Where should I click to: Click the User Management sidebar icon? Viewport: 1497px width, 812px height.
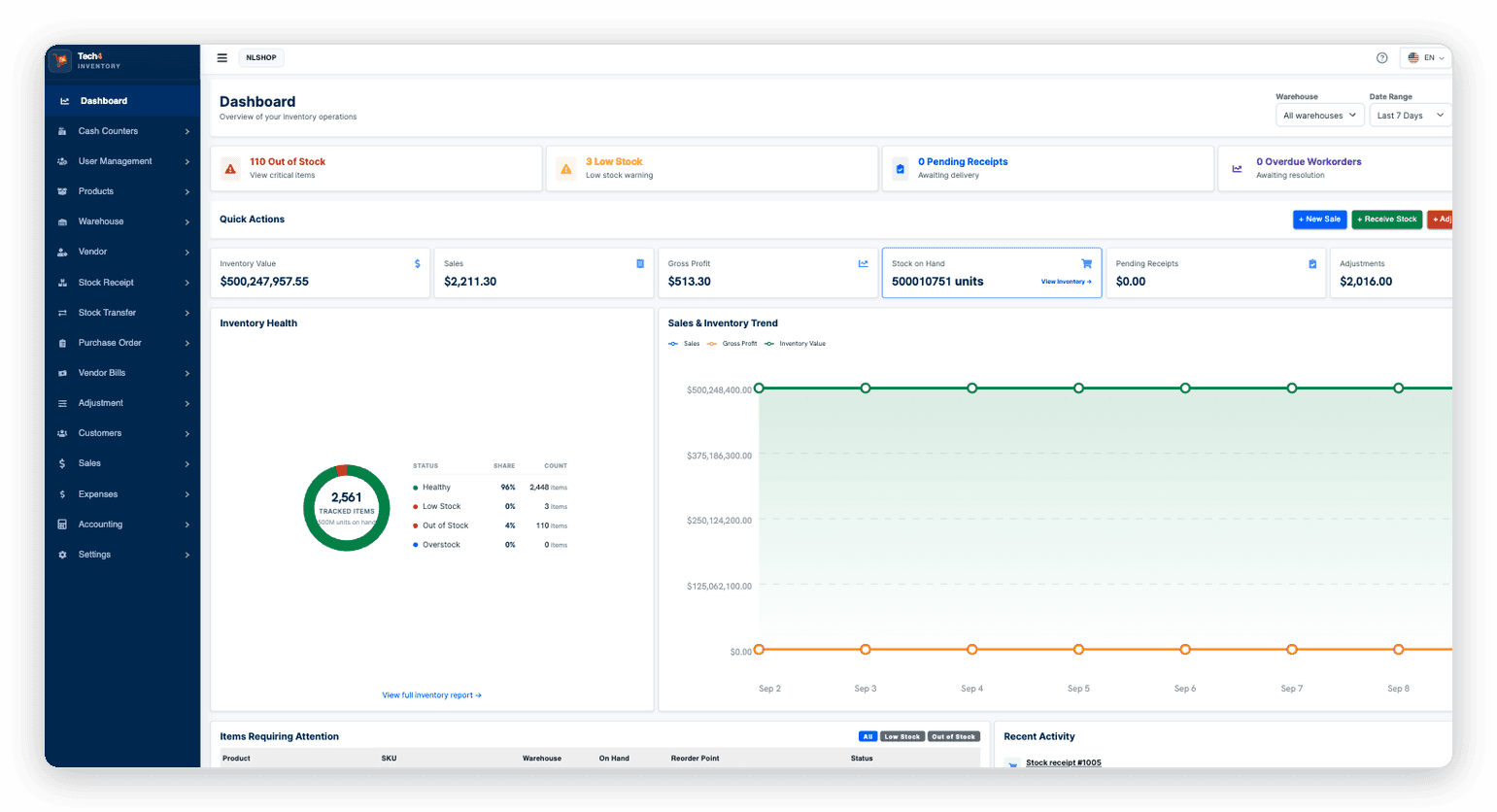pos(62,161)
